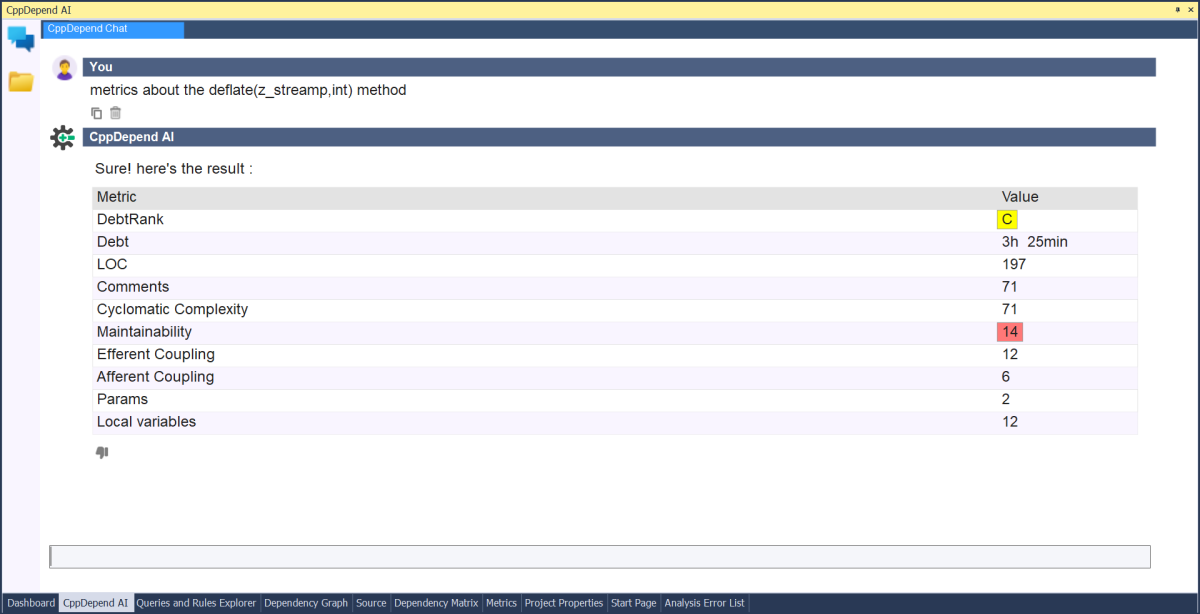Open the Metrics tab
The width and height of the screenshot is (1200, 614).
click(x=501, y=603)
